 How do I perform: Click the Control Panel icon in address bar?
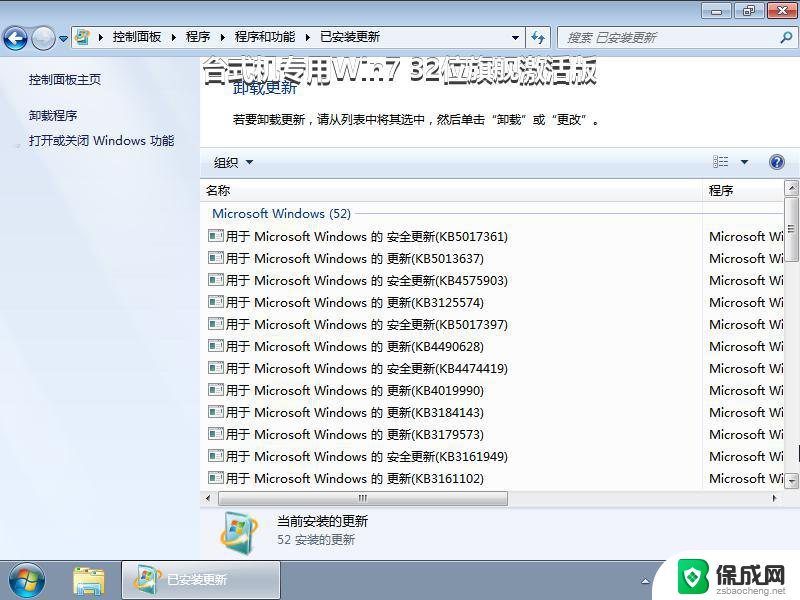(x=82, y=37)
